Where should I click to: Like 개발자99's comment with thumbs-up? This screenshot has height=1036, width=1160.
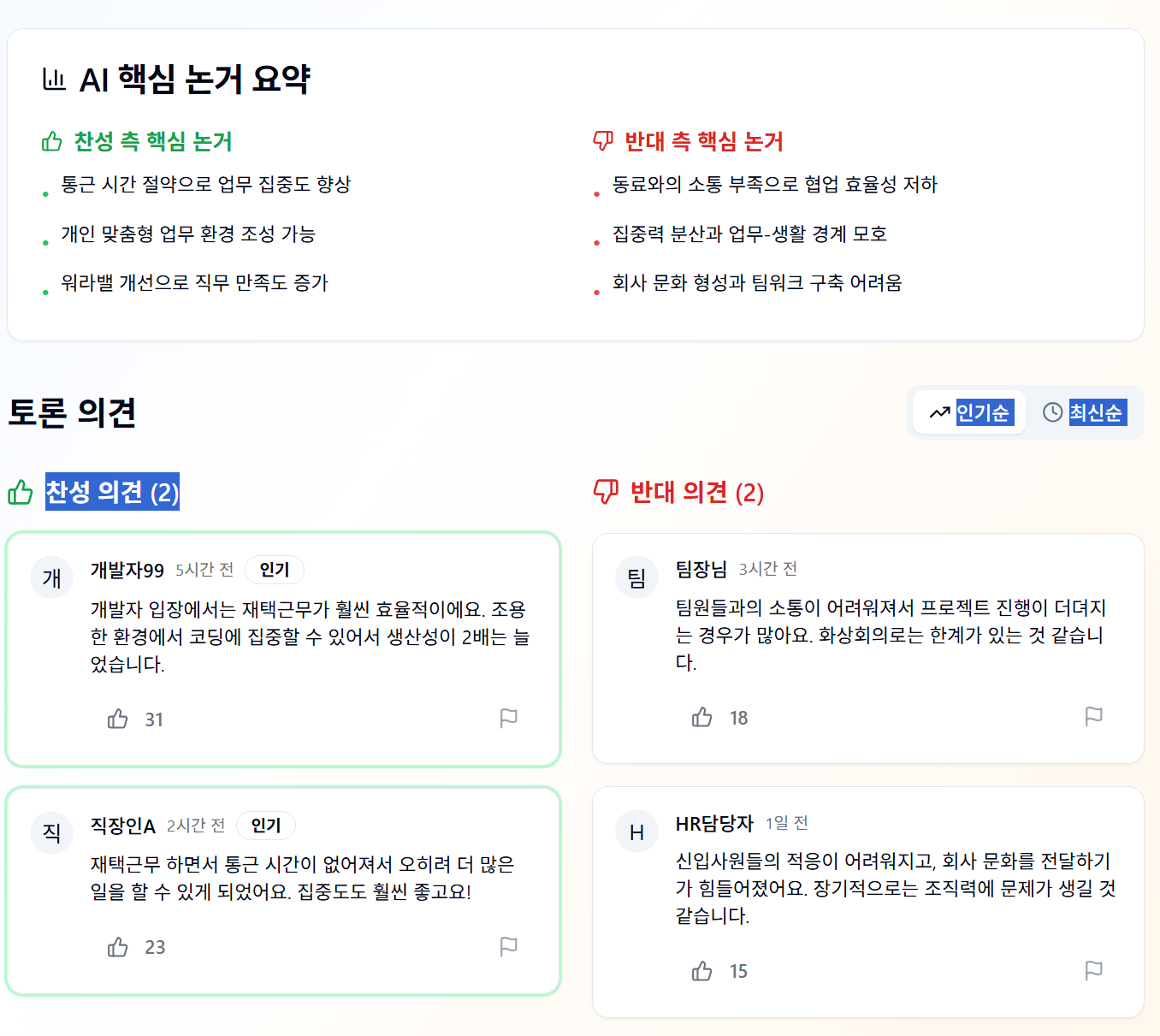tap(118, 719)
